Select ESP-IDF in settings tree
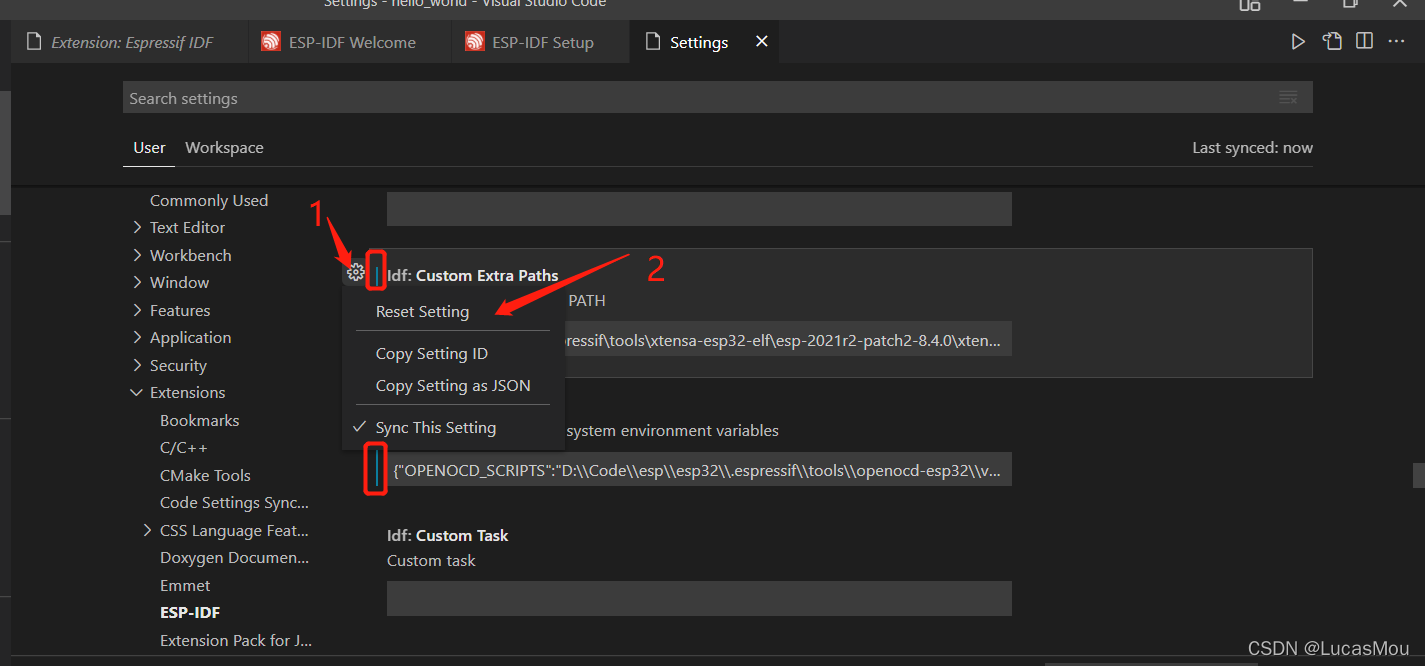Screen dimensions: 1425x666 point(190,613)
